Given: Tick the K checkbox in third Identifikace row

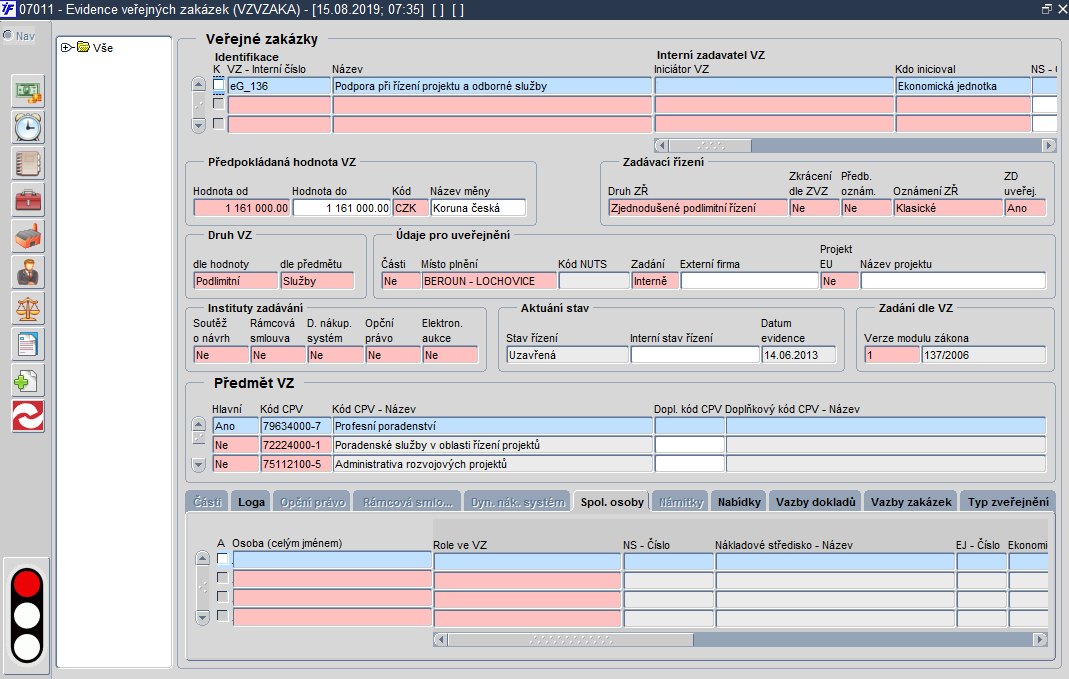Looking at the screenshot, I should [x=218, y=123].
